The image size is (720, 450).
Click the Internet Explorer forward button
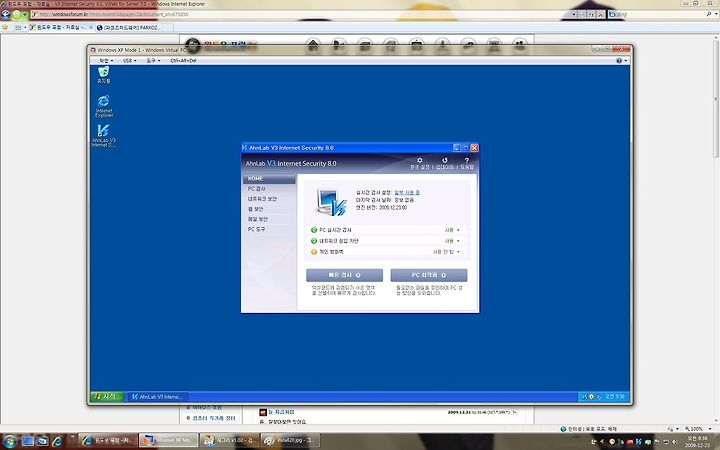click(17, 14)
